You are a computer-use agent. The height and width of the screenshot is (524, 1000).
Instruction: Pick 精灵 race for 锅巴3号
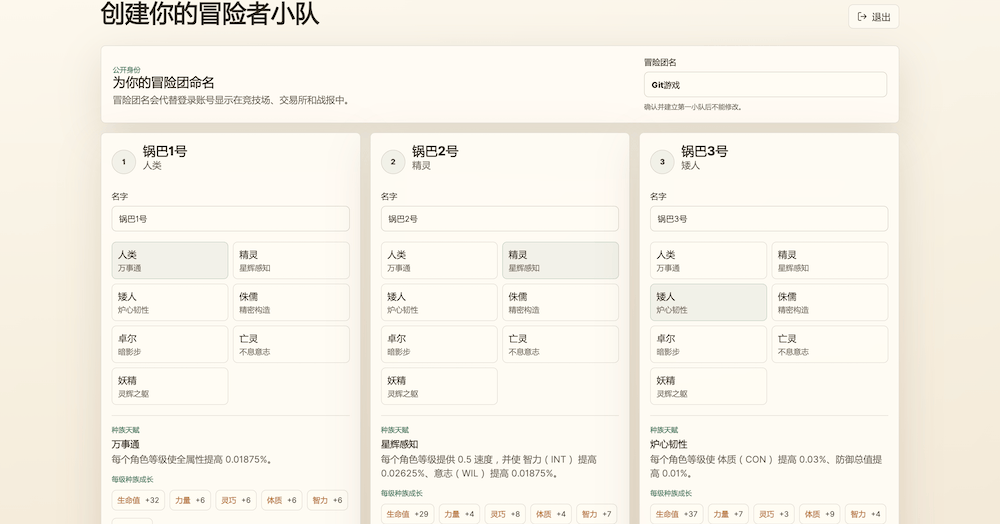829,260
